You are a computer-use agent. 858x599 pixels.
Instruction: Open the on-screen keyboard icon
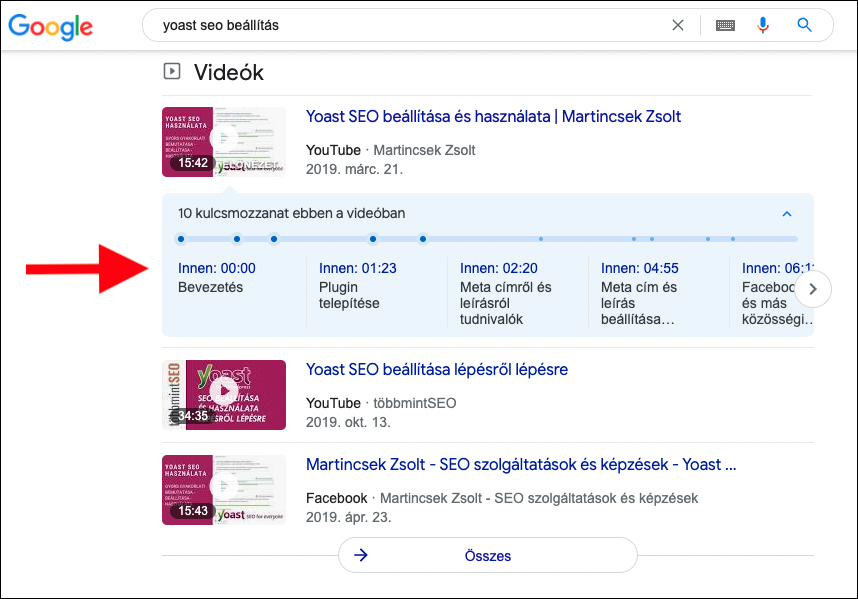[725, 25]
